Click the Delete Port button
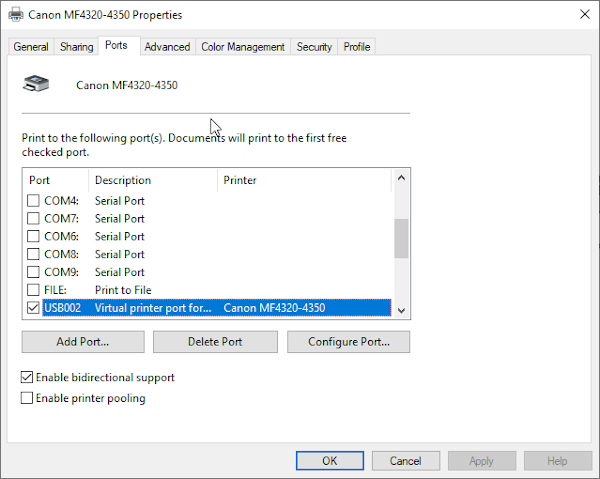This screenshot has width=600, height=479. 215,342
